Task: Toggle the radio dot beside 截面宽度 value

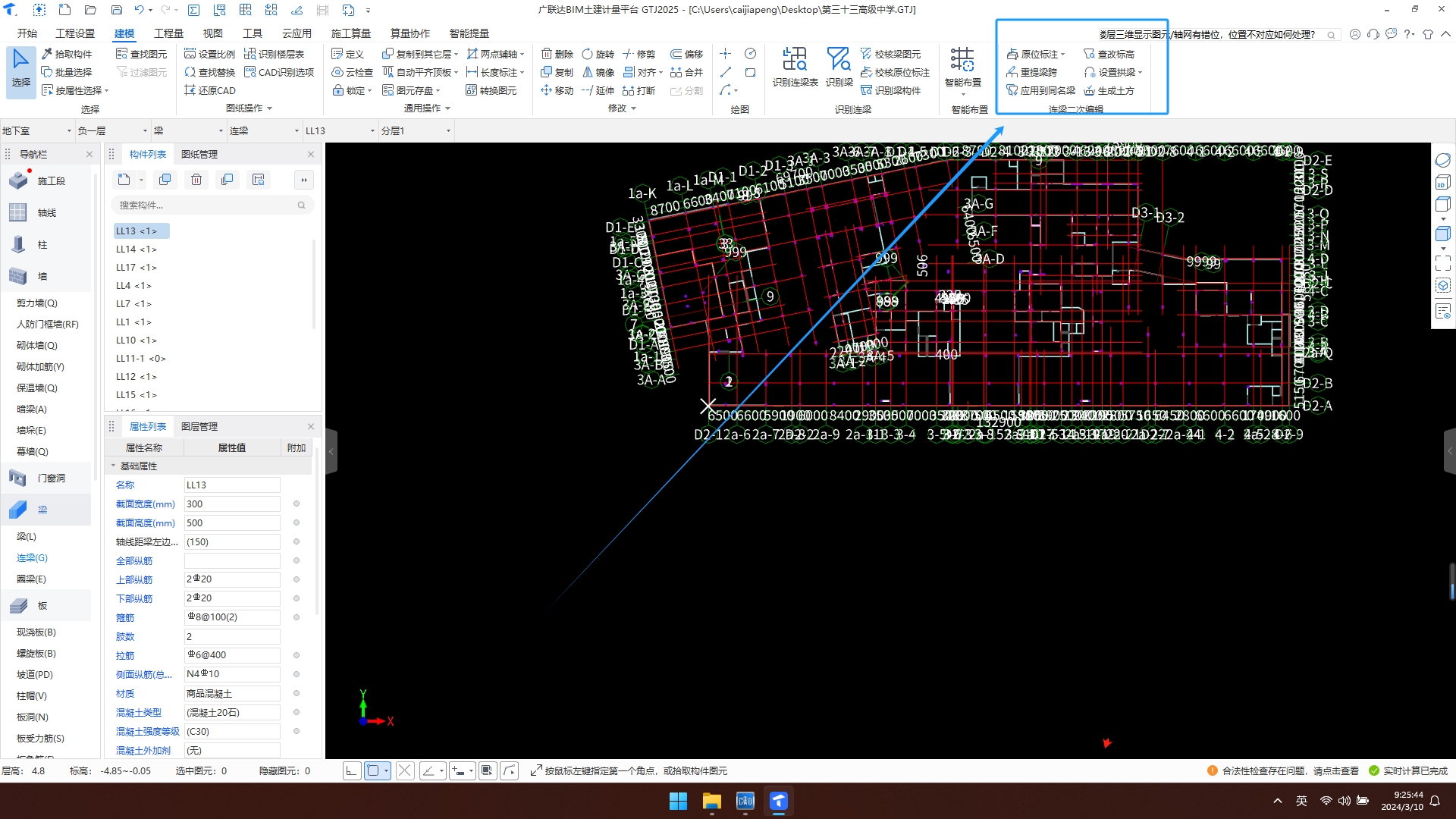Action: (297, 504)
